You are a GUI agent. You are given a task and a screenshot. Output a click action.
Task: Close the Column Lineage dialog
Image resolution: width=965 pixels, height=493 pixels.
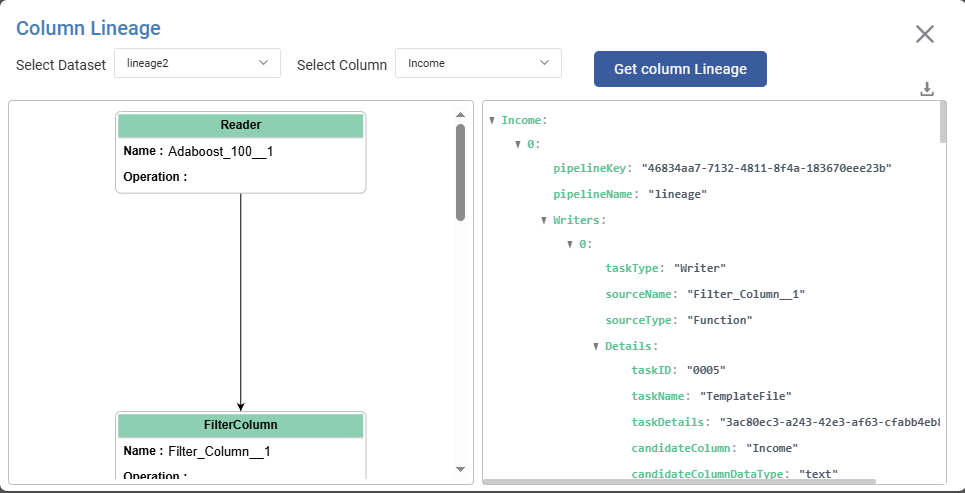(924, 34)
